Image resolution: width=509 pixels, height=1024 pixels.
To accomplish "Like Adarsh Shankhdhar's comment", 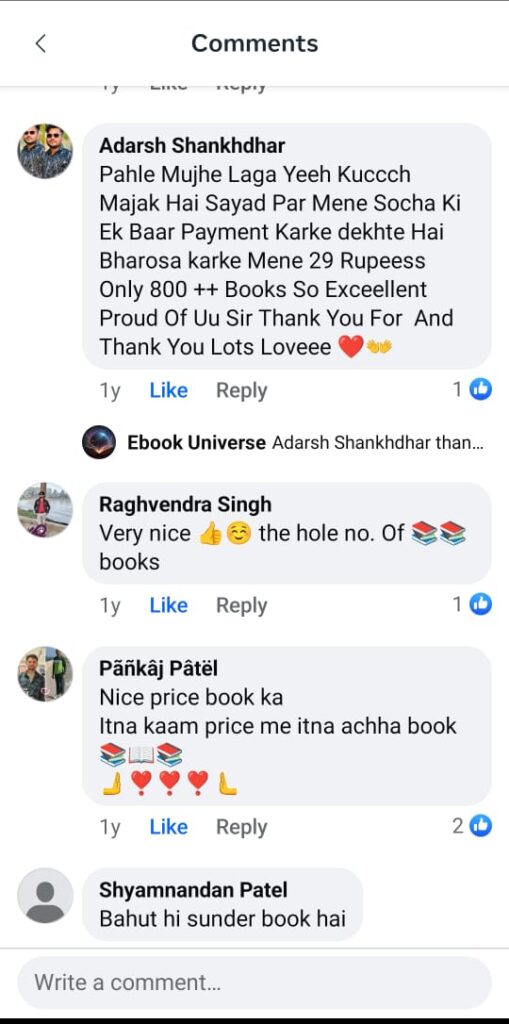I will click(169, 390).
